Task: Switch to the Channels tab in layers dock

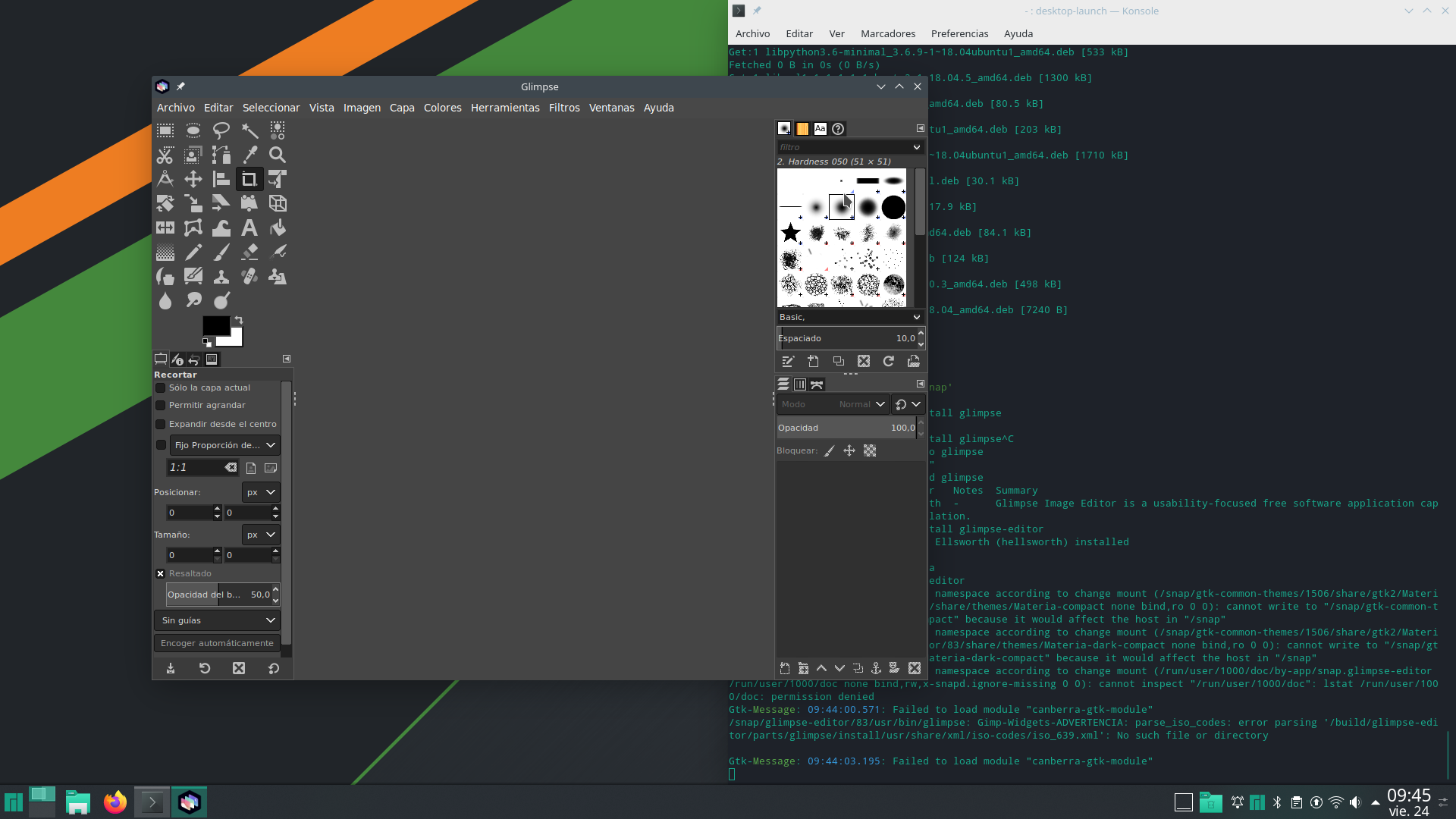Action: coord(800,384)
